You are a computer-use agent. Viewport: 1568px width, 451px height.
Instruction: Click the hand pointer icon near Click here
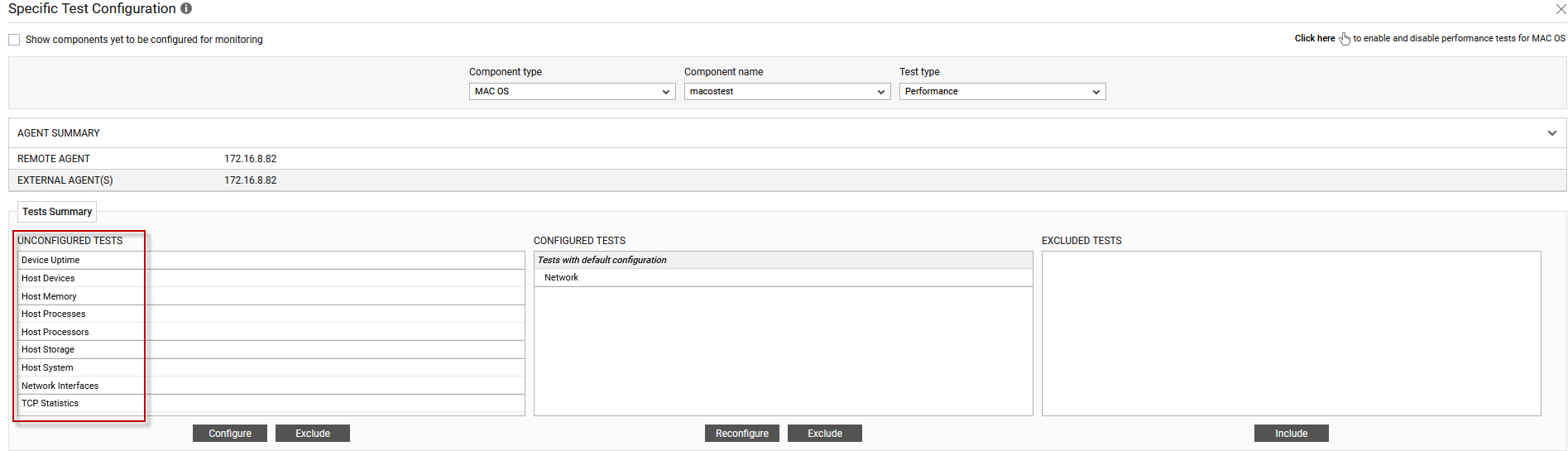point(1345,39)
